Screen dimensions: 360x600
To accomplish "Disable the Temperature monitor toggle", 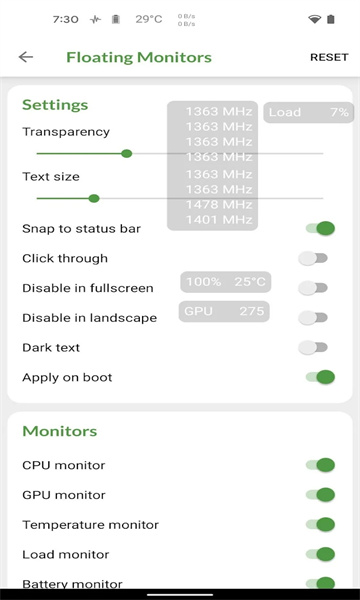I will point(320,524).
